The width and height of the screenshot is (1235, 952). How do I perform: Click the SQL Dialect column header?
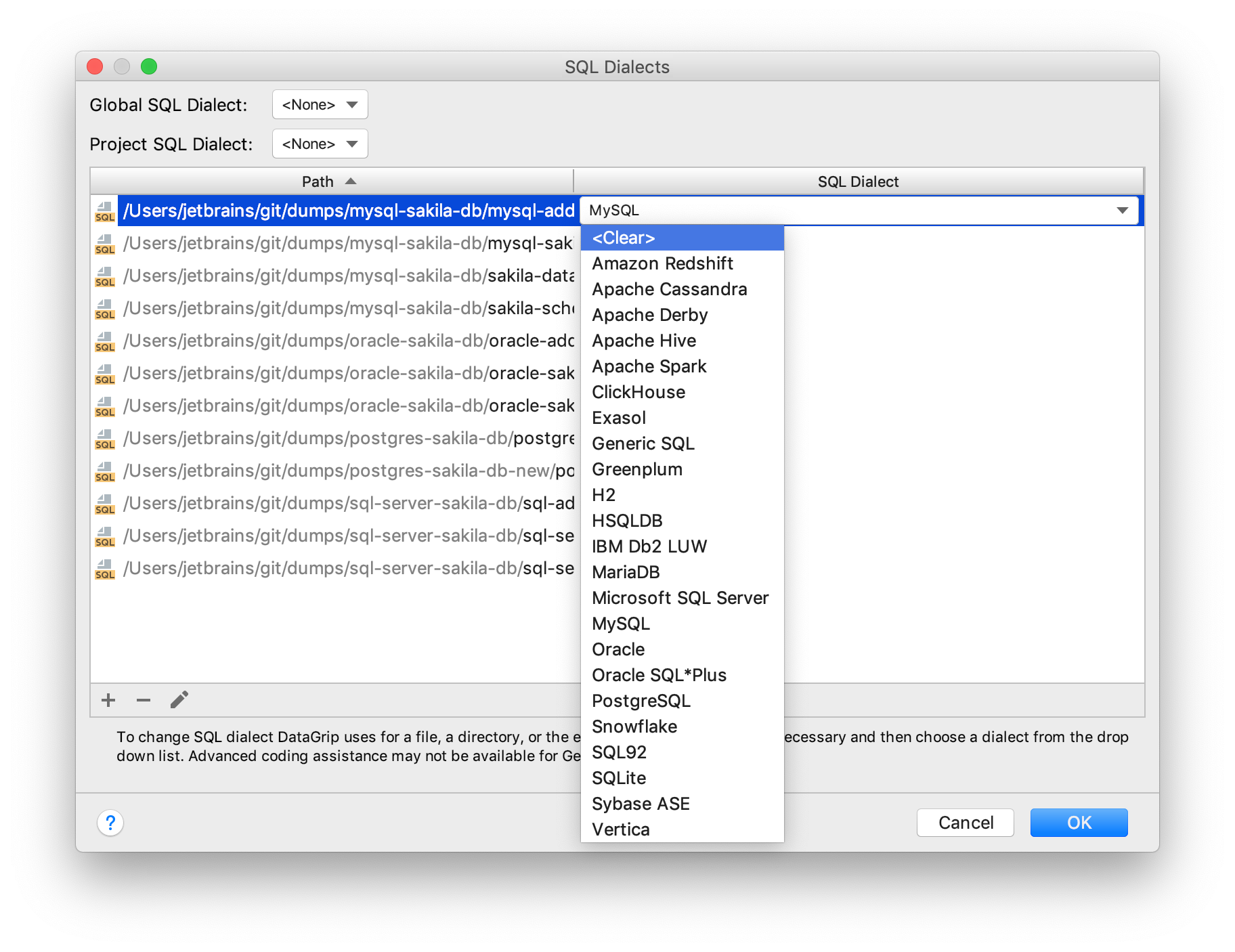tap(858, 181)
